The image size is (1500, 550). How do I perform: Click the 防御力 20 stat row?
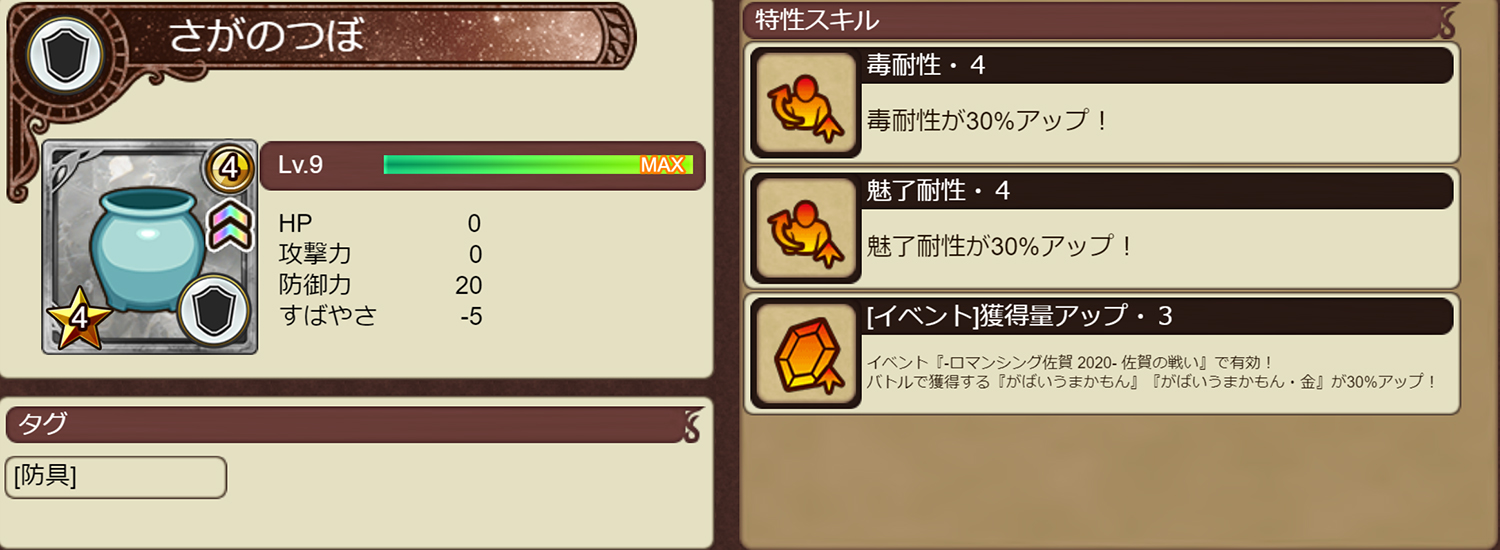pos(381,285)
